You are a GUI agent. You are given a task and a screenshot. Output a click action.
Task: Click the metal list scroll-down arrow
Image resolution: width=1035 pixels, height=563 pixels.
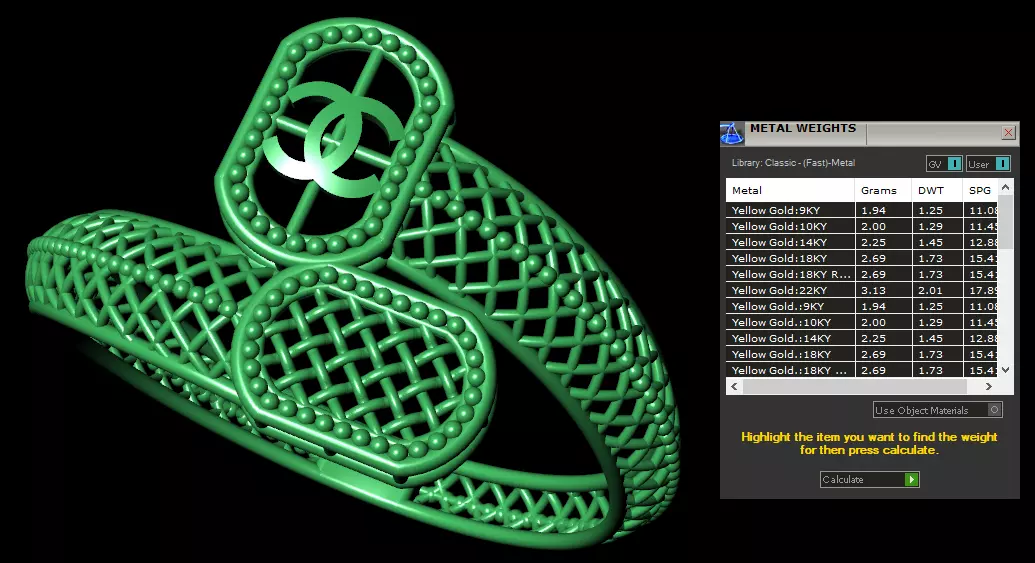coord(1005,370)
